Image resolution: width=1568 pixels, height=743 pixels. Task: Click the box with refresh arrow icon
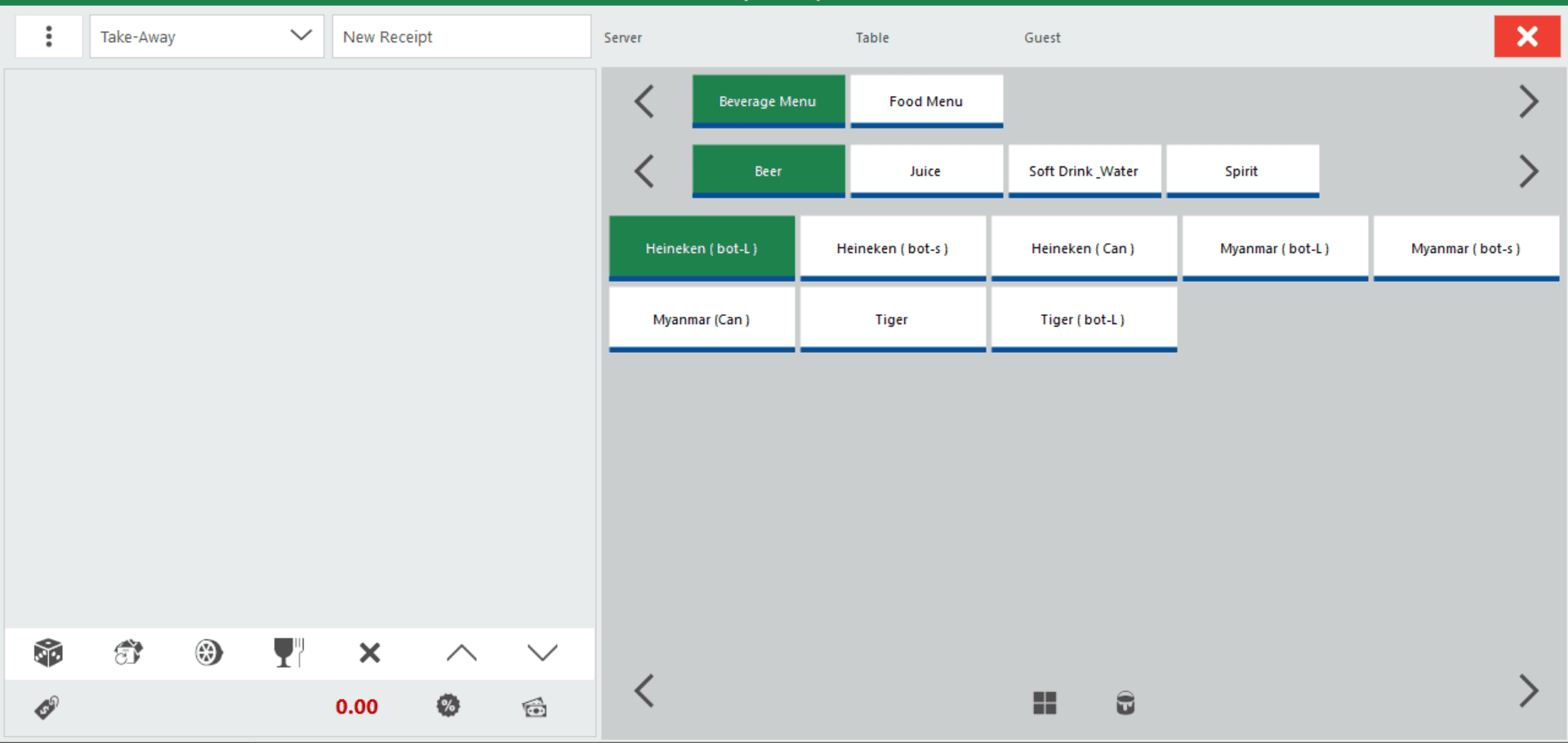[128, 652]
